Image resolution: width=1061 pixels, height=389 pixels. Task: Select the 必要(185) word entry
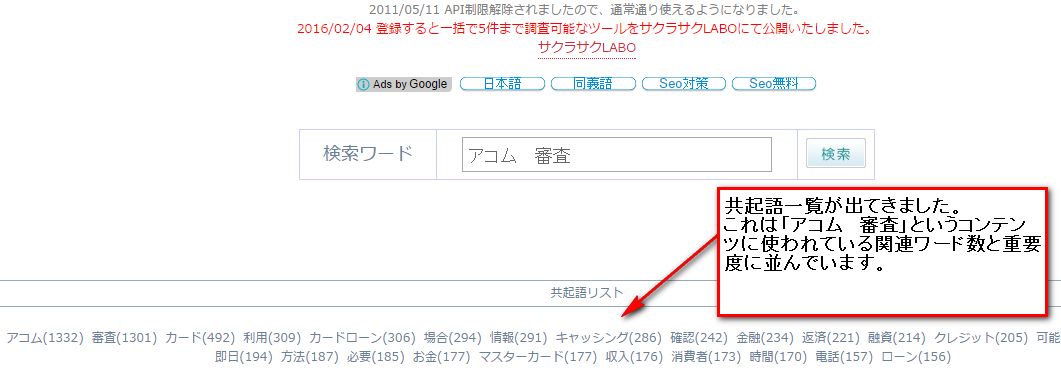point(376,357)
